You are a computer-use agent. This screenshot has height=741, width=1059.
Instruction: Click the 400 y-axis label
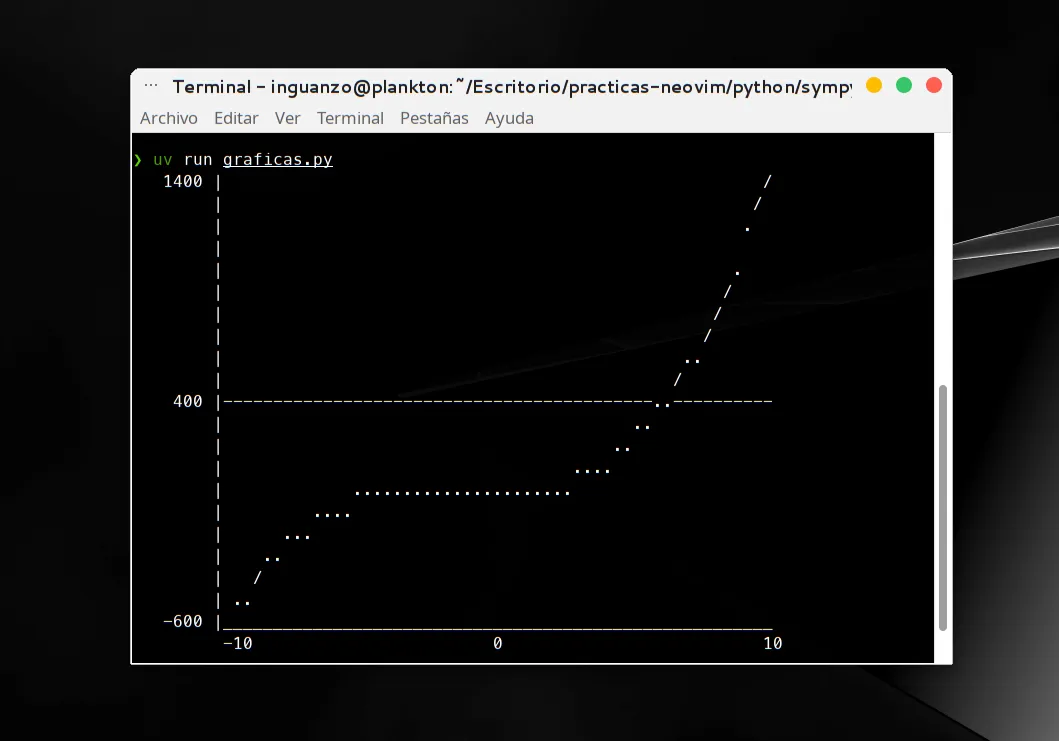point(187,401)
